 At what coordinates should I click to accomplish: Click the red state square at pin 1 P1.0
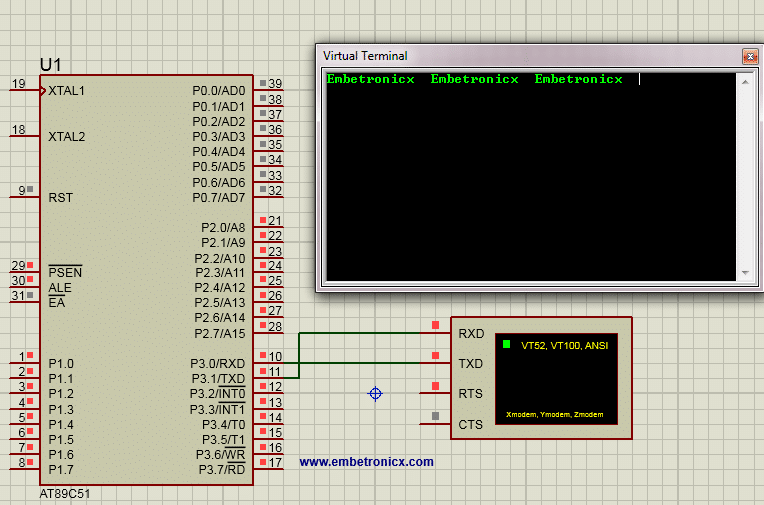coord(30,355)
